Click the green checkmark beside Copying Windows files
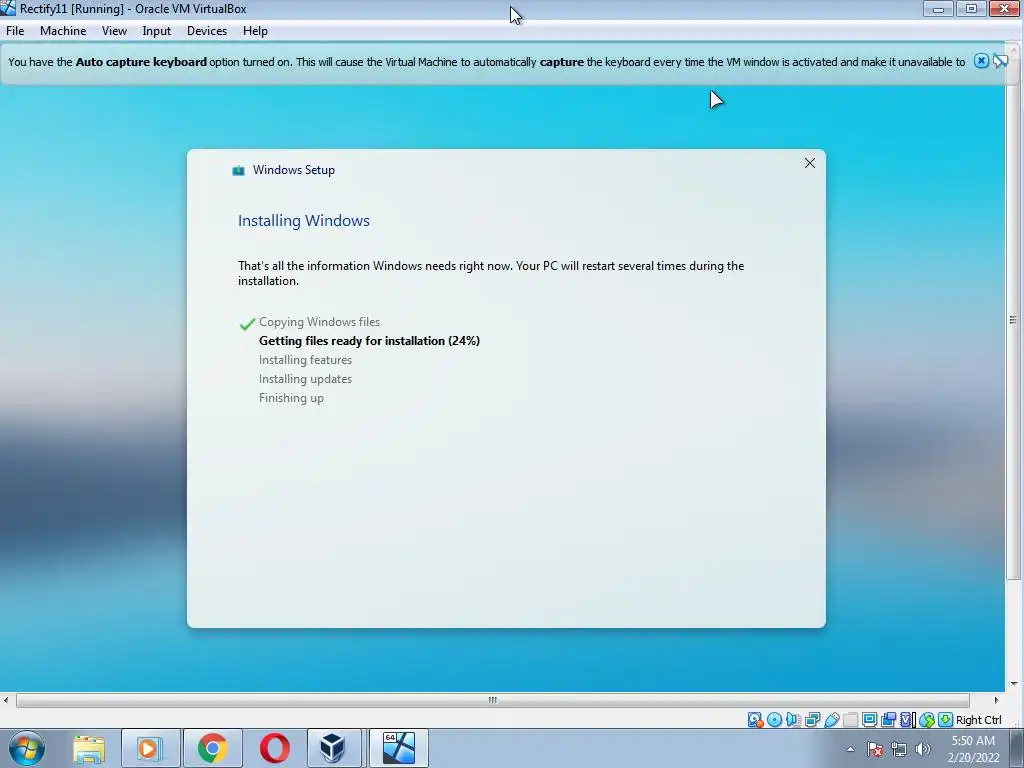 coord(247,324)
